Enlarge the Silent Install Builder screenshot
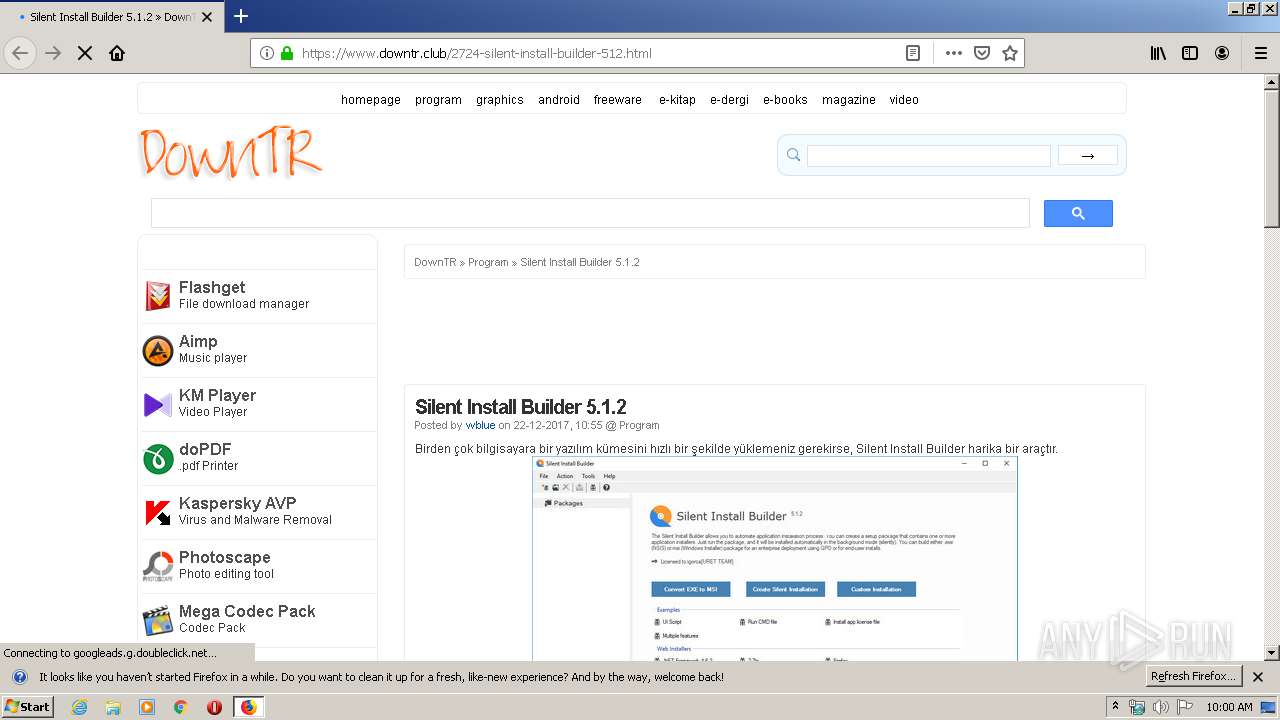This screenshot has width=1280, height=720. coord(775,558)
